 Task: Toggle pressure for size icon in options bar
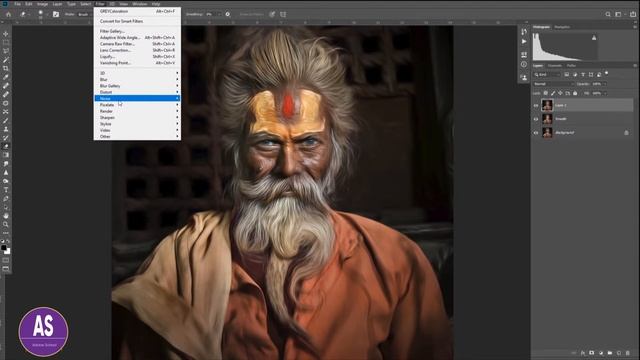pos(272,14)
